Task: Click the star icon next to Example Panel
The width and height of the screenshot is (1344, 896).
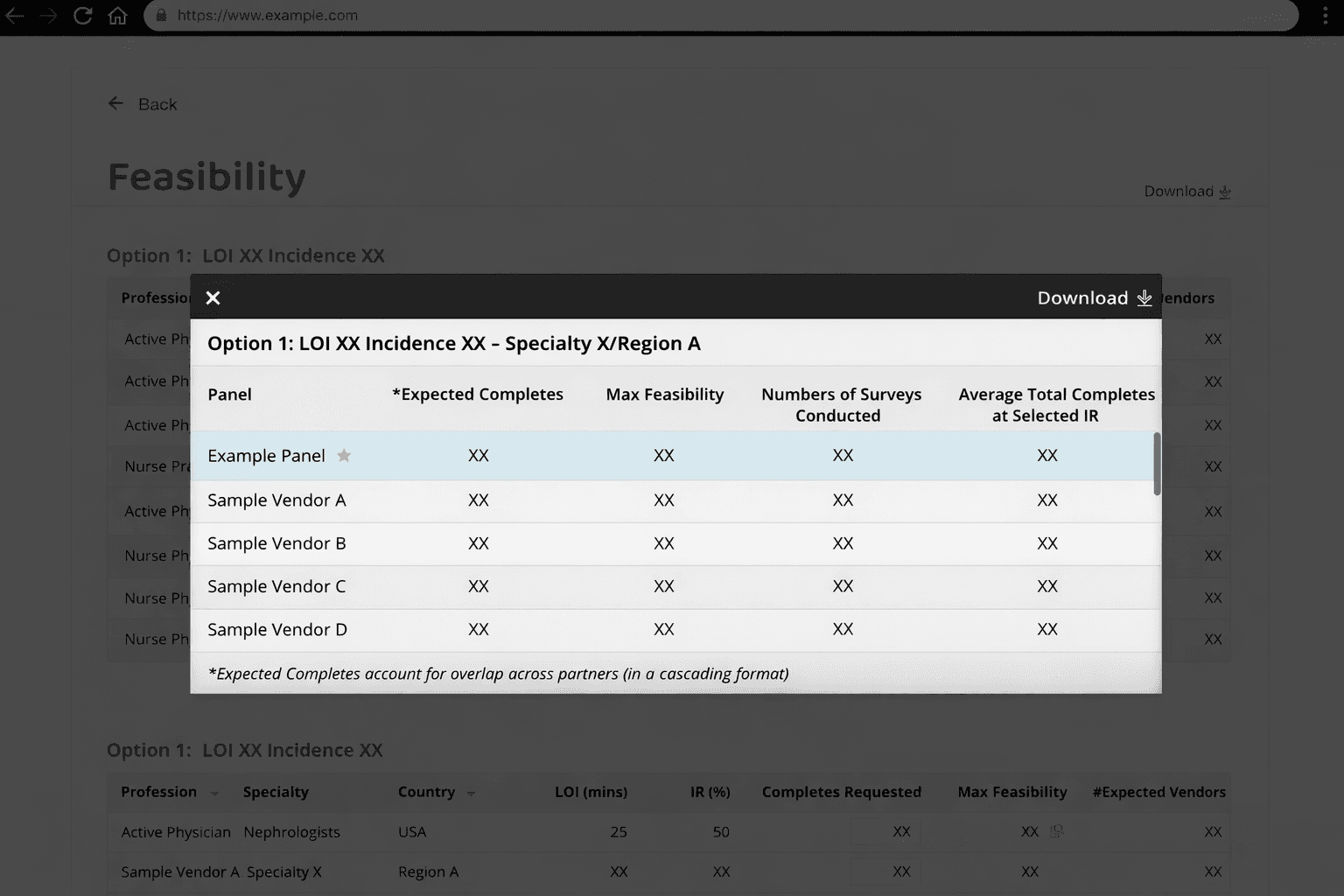Action: [x=344, y=455]
